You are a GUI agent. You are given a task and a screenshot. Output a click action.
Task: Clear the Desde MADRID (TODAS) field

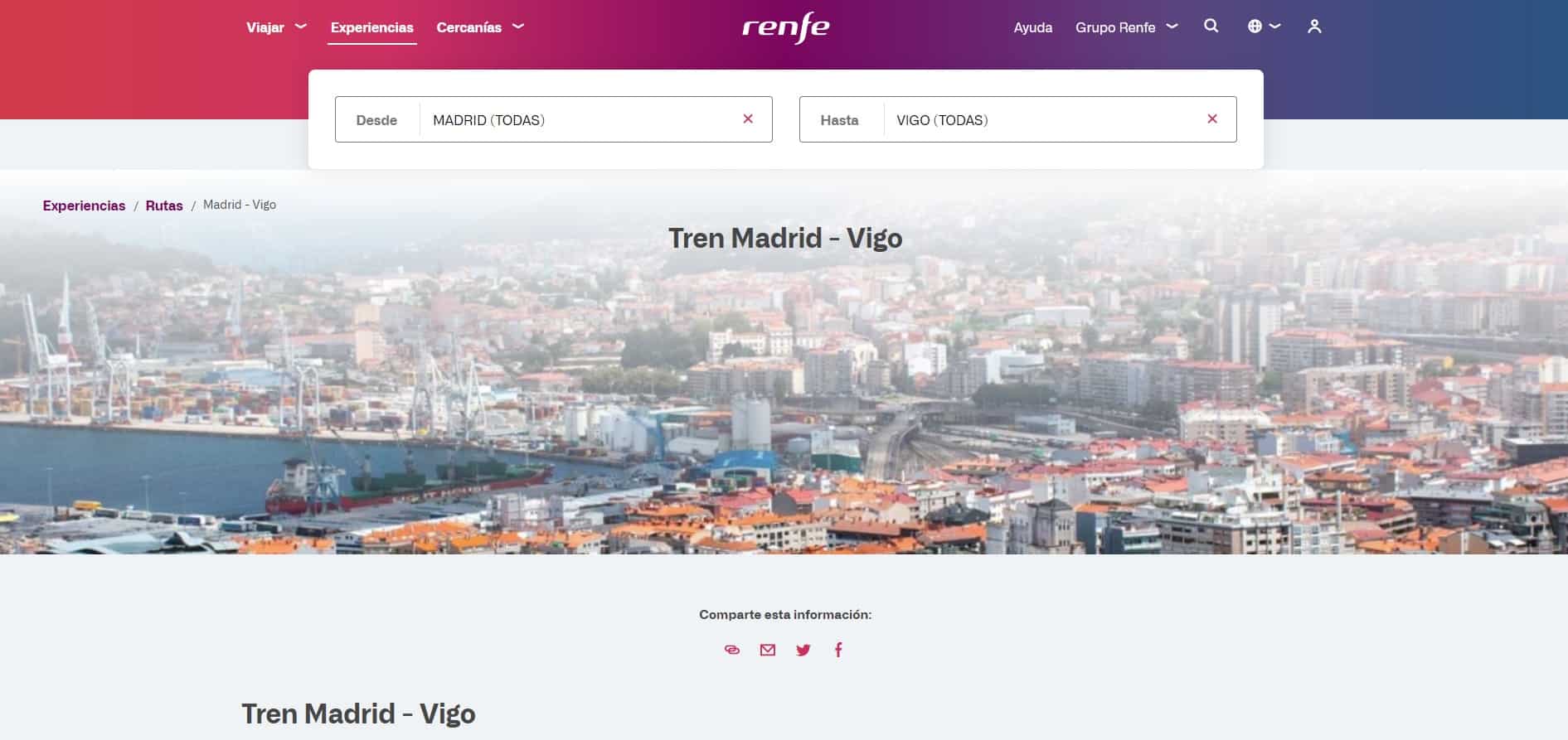748,119
